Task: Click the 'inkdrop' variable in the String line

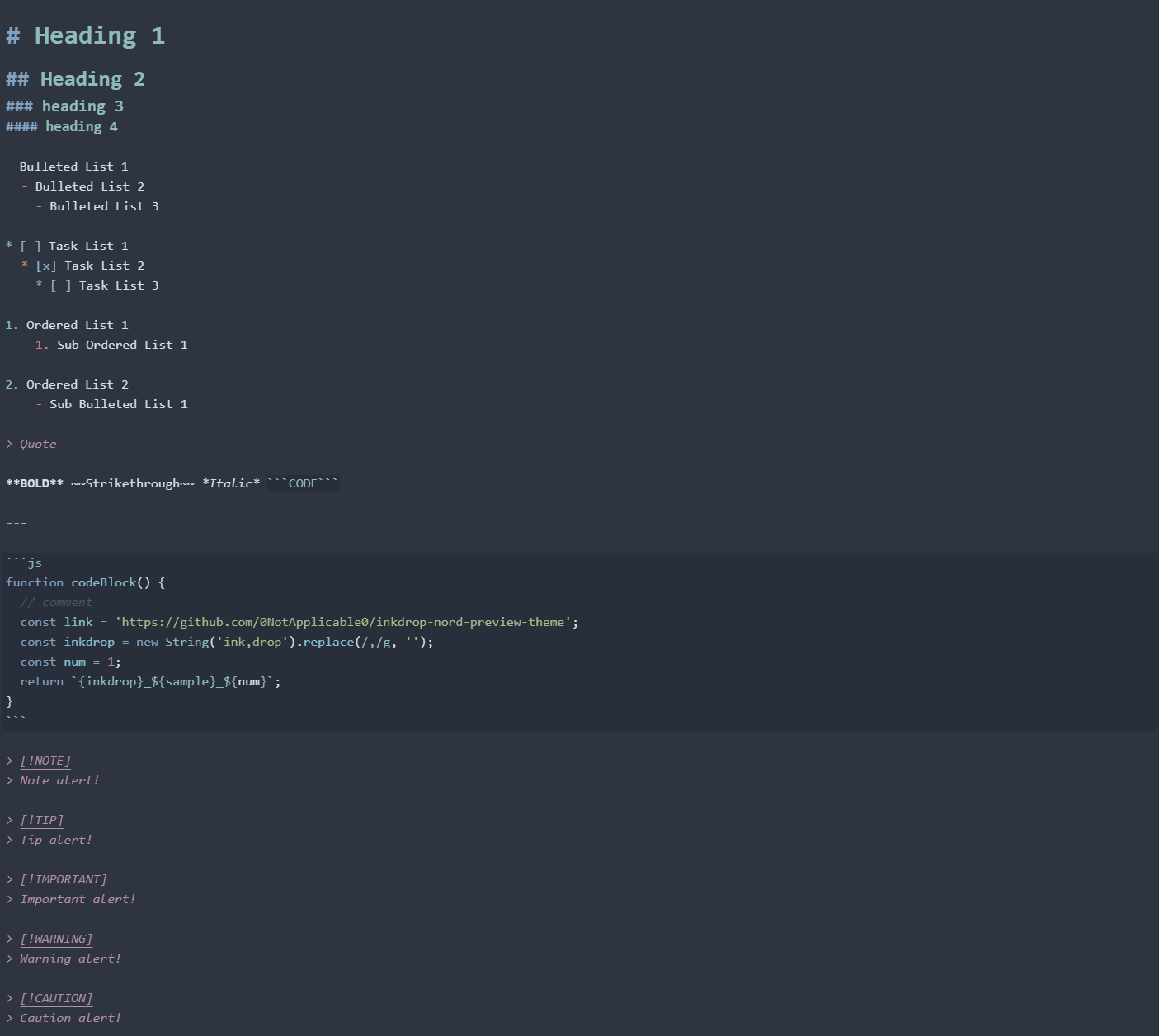Action: coord(89,642)
